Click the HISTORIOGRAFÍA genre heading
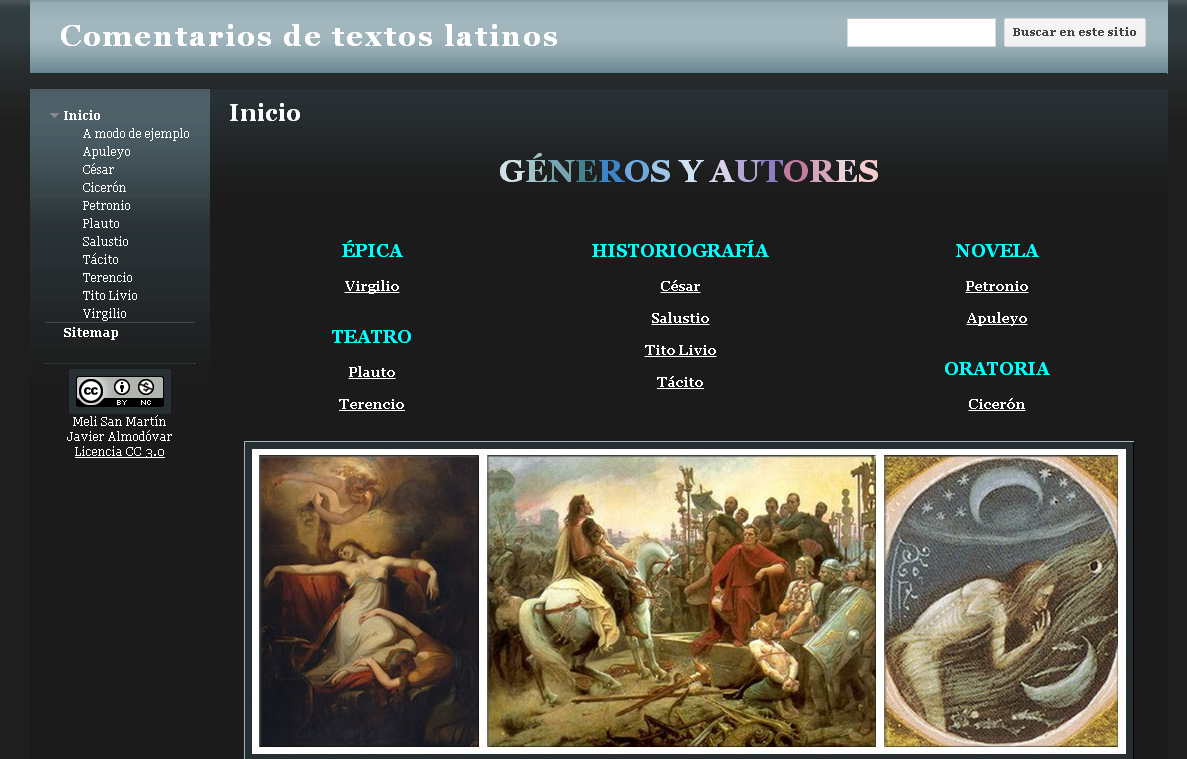This screenshot has height=759, width=1187. (680, 250)
